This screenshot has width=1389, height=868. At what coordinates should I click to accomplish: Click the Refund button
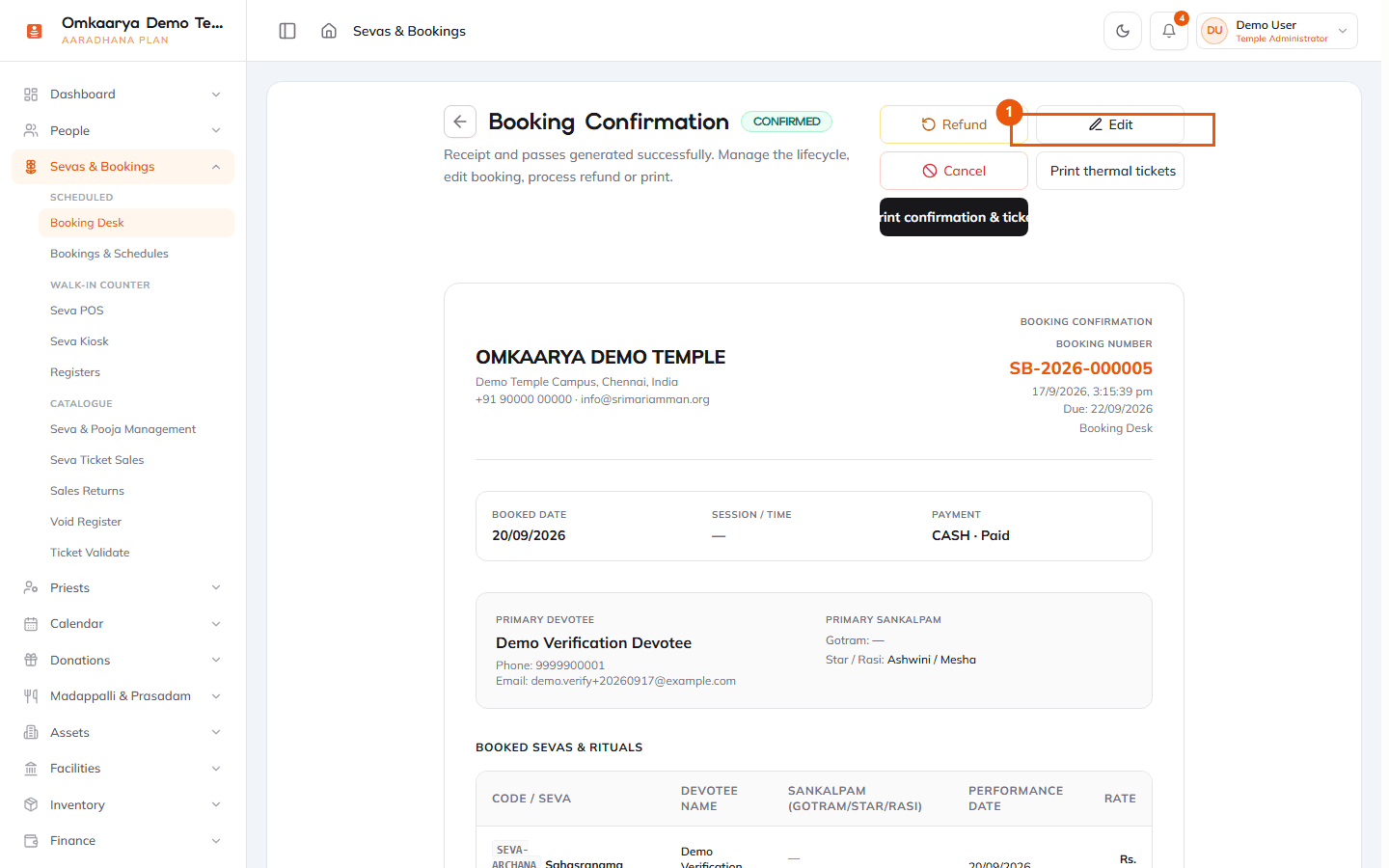tap(954, 124)
